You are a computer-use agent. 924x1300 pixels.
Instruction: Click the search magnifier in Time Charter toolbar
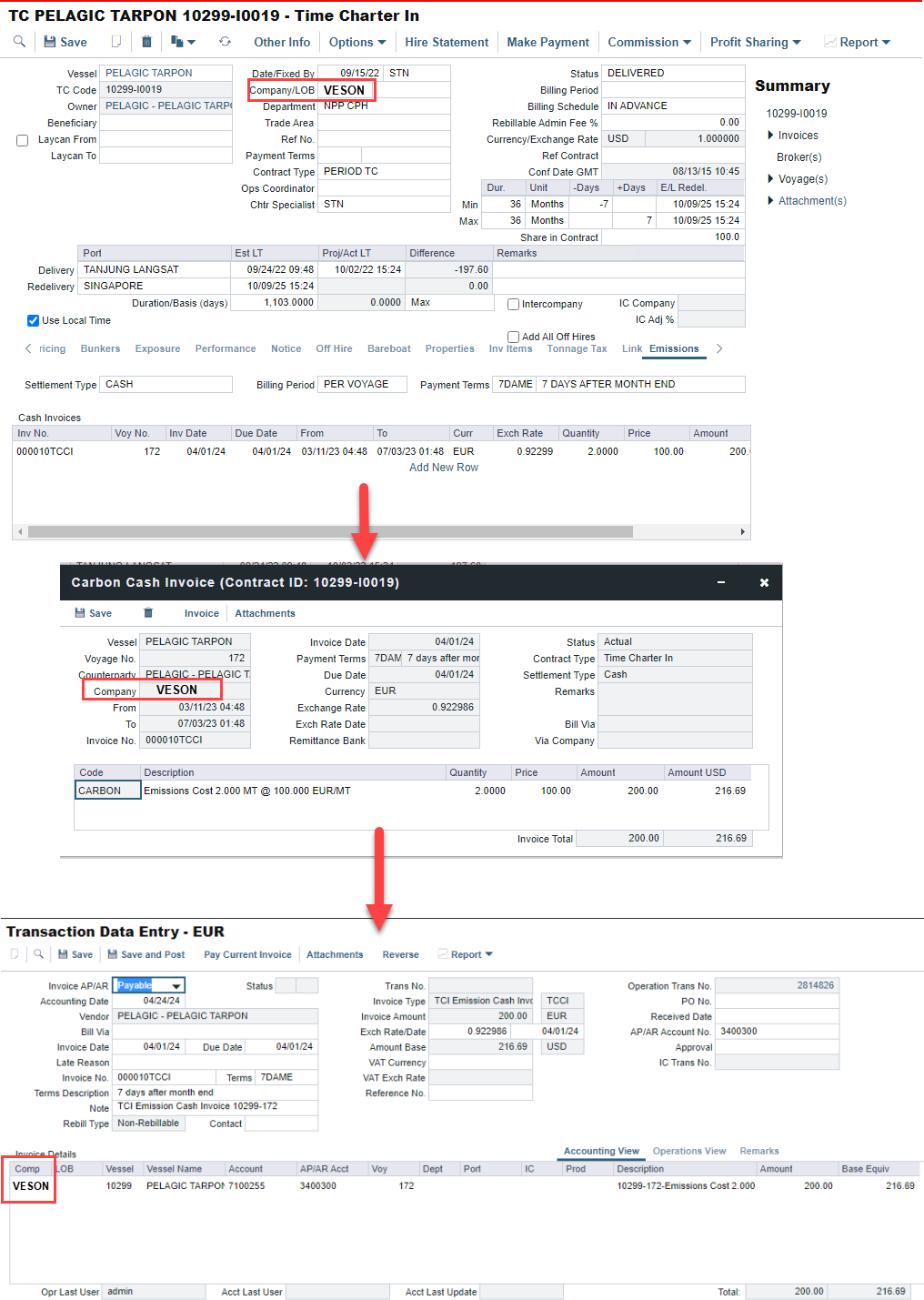[19, 42]
